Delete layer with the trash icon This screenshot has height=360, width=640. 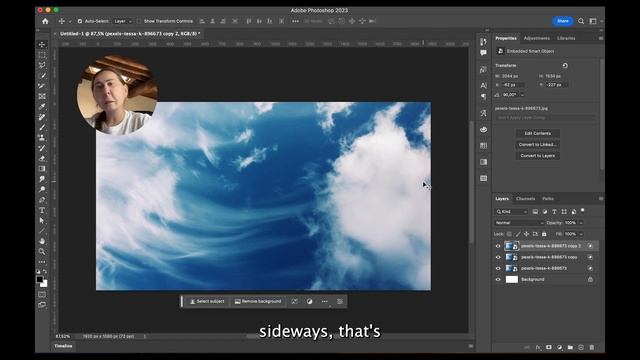click(x=592, y=347)
